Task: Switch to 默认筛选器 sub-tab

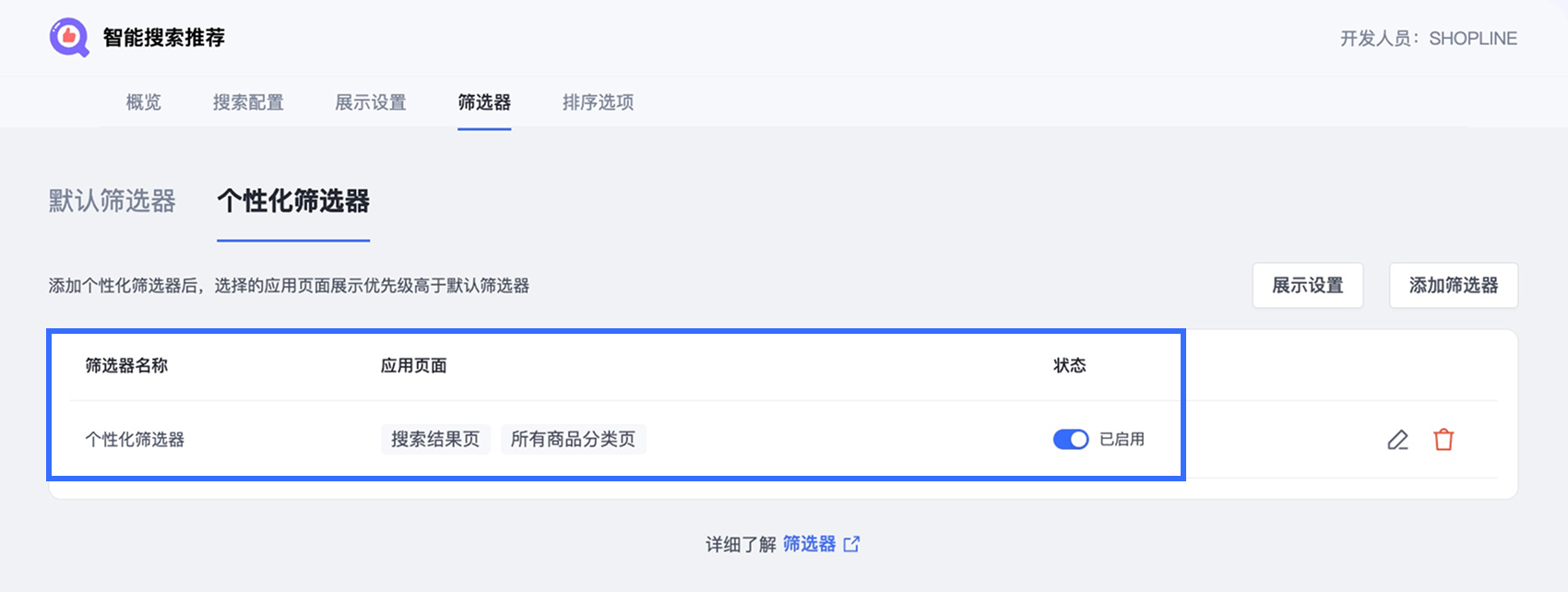Action: pos(112,201)
